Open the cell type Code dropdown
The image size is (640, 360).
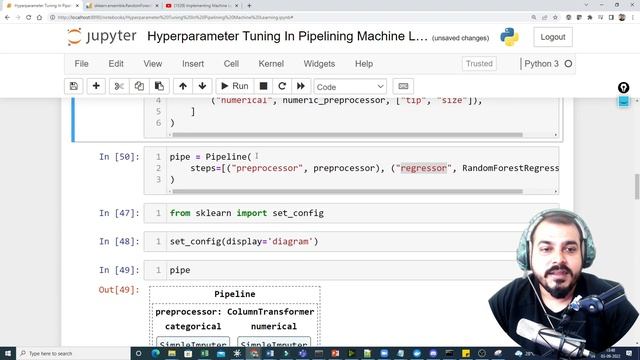(350, 87)
